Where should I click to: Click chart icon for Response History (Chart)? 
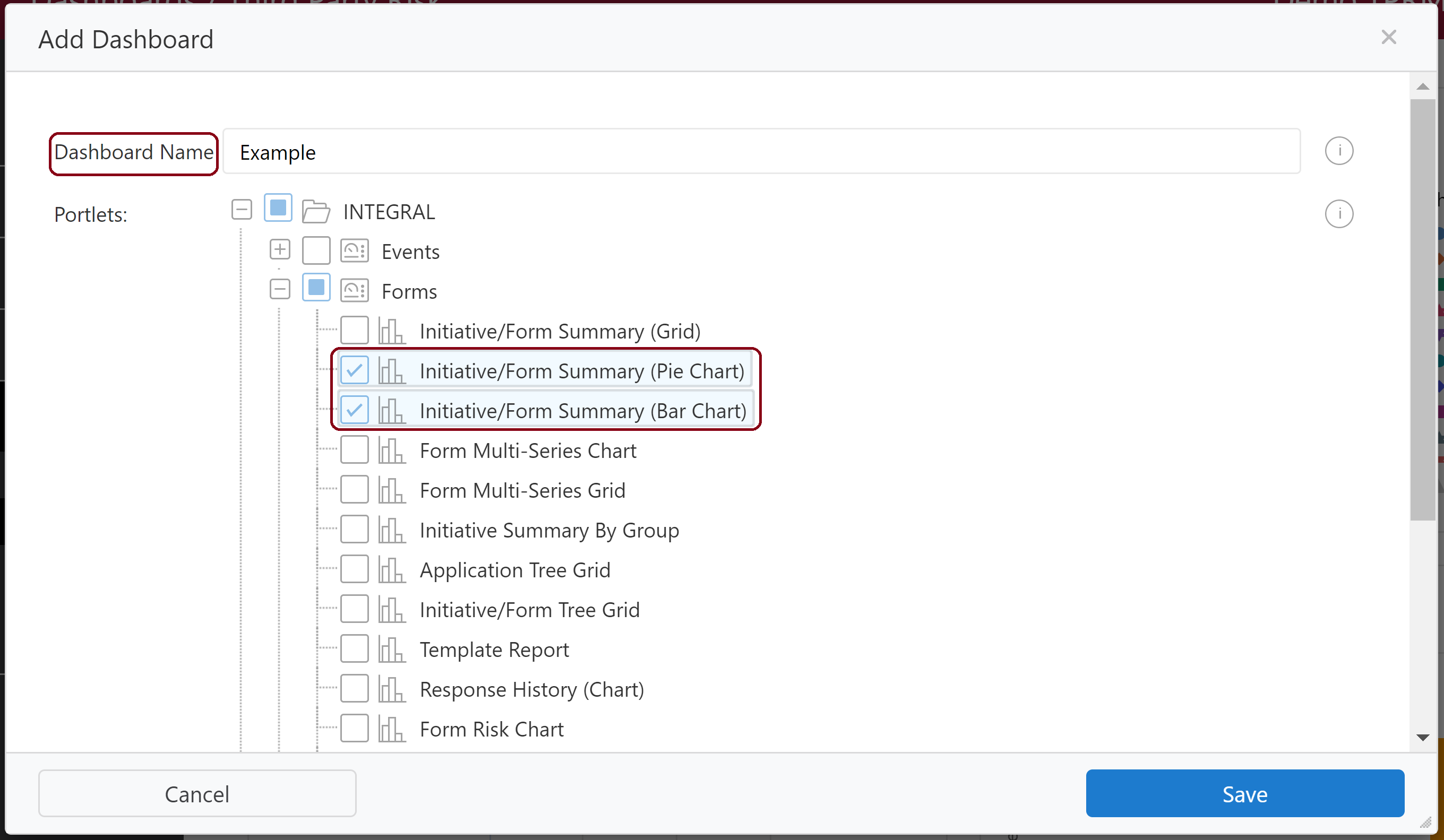(392, 689)
